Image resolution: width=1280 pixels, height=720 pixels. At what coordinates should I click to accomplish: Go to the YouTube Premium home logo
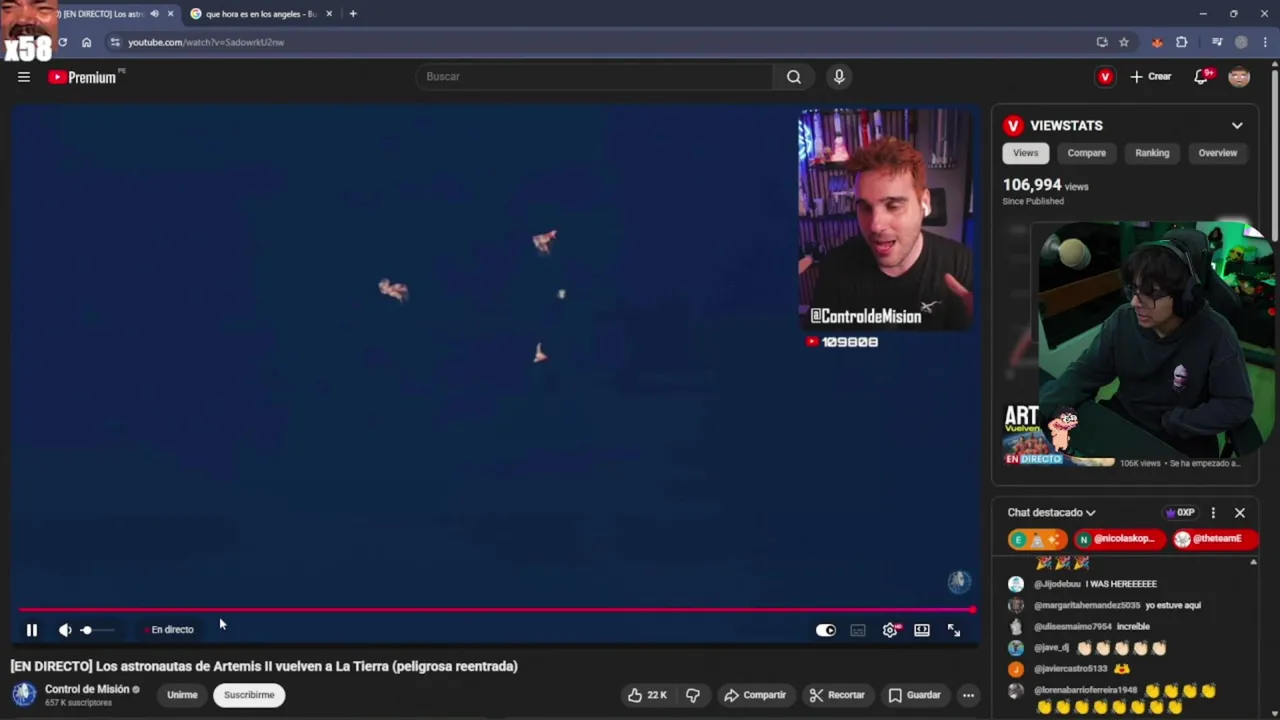tap(84, 77)
